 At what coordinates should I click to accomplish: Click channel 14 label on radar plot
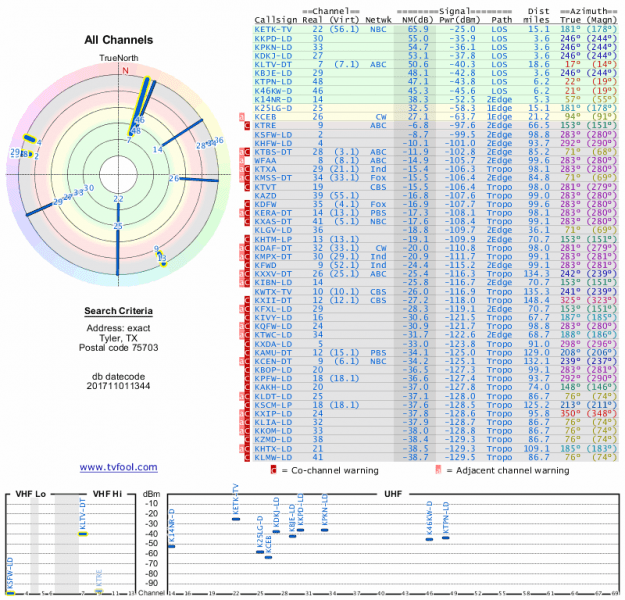tap(157, 150)
